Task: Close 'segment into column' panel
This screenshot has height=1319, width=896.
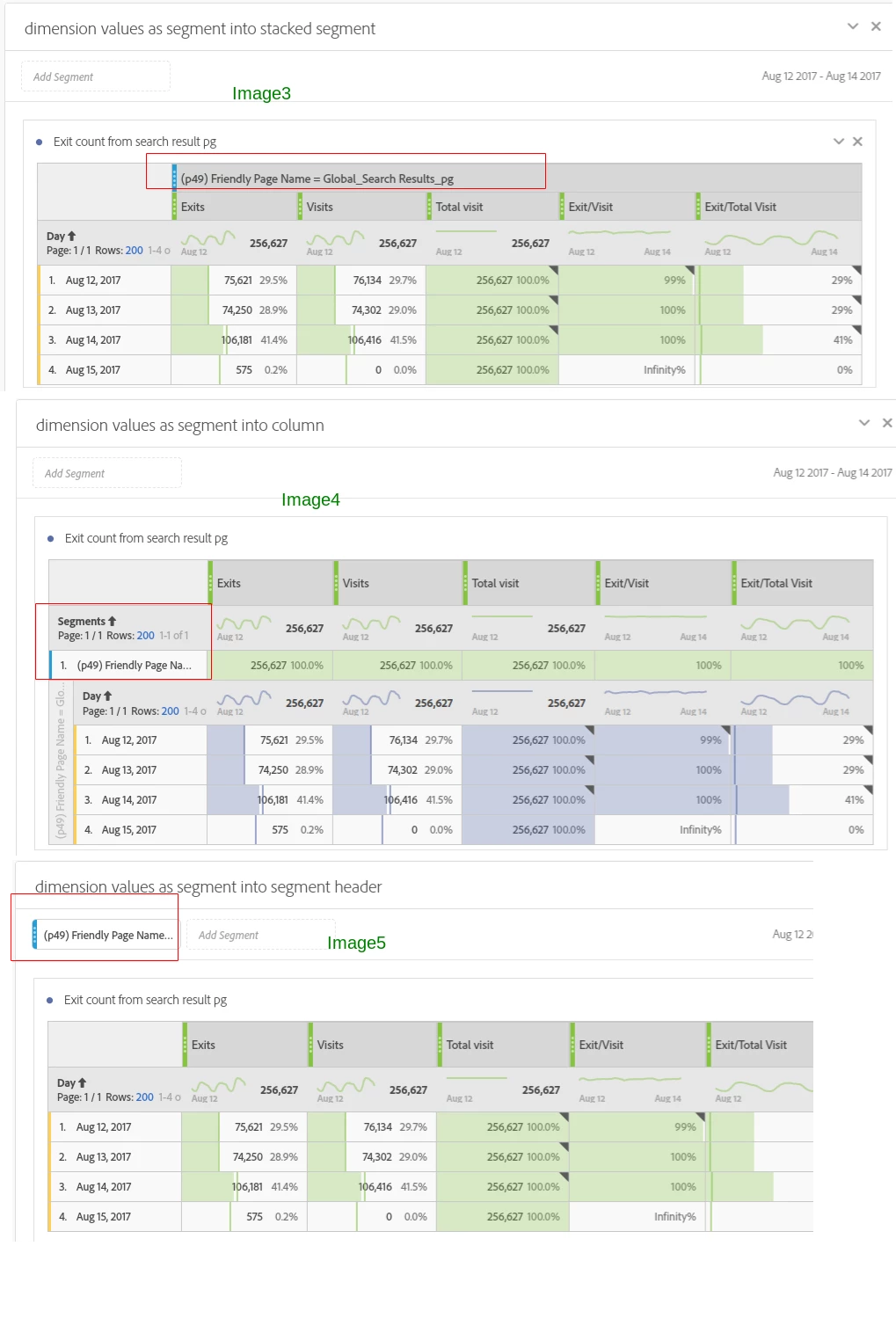Action: coord(887,423)
